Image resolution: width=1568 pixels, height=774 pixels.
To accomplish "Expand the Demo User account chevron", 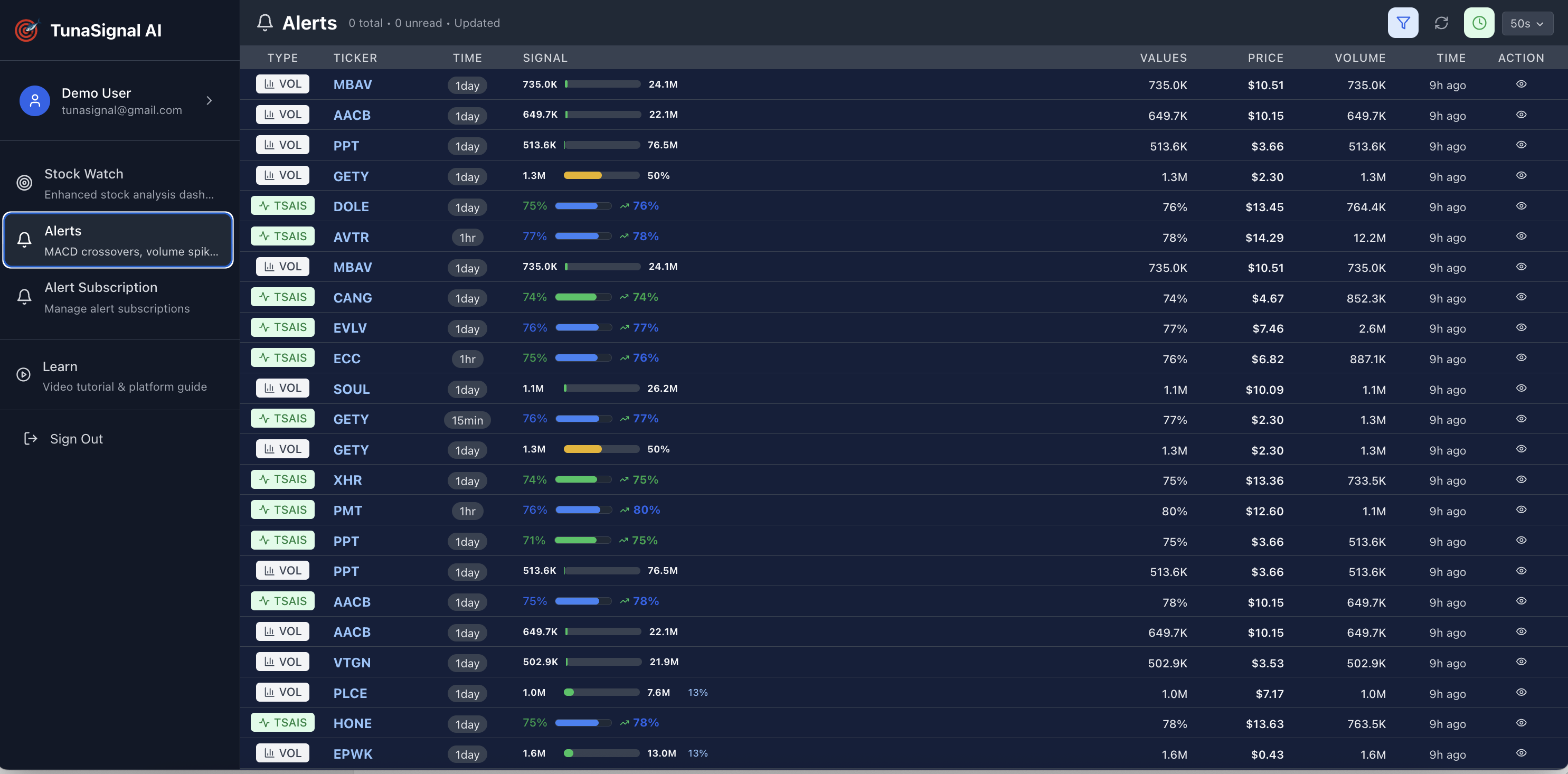I will coord(209,100).
